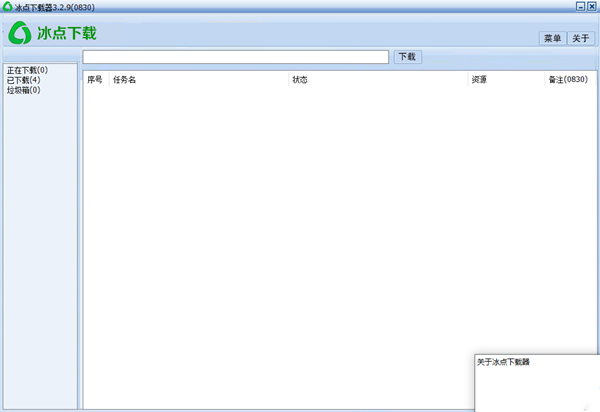
Task: Click the 冰点下载 green logo icon
Action: coord(20,33)
